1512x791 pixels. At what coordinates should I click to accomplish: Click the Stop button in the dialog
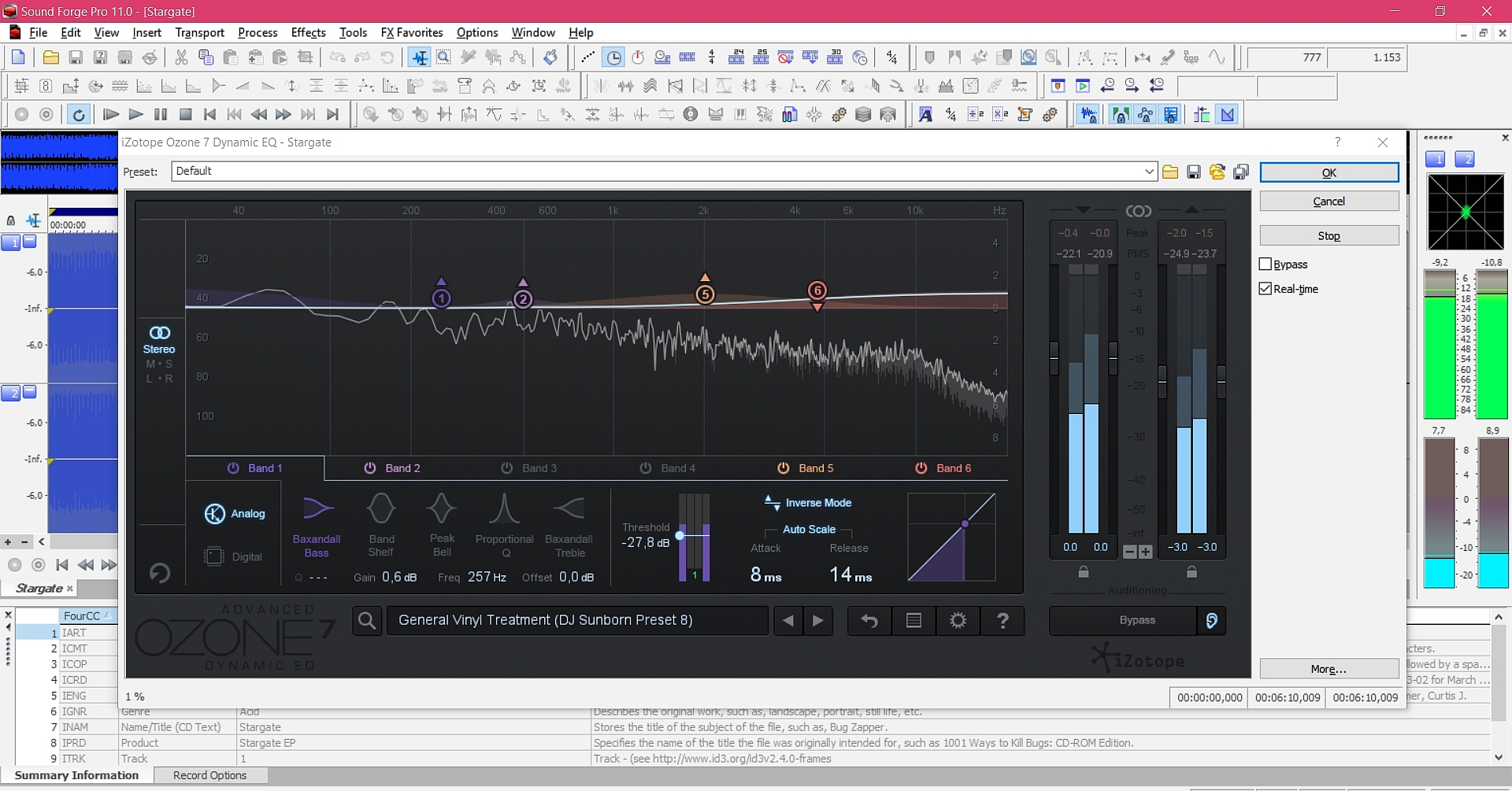pyautogui.click(x=1329, y=236)
